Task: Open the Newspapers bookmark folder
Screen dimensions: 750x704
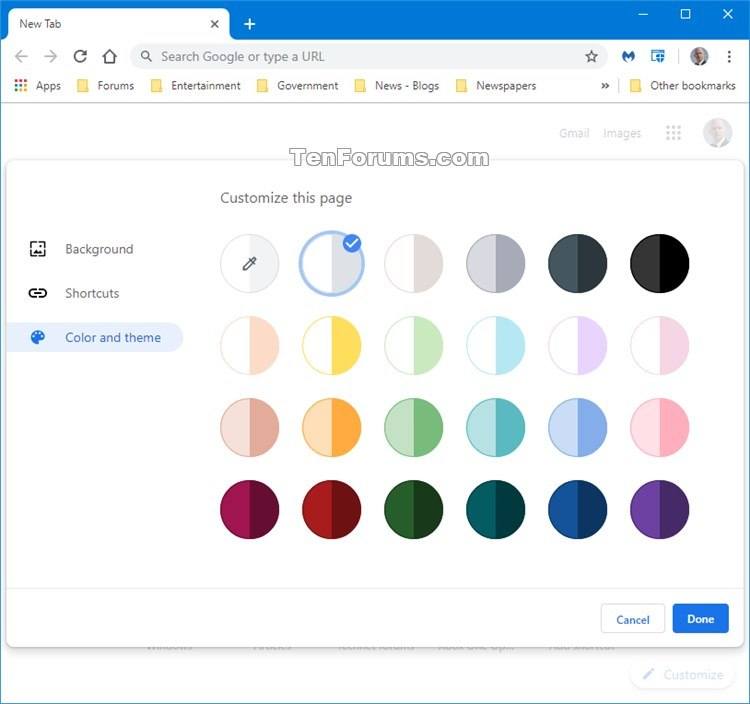Action: [x=496, y=86]
